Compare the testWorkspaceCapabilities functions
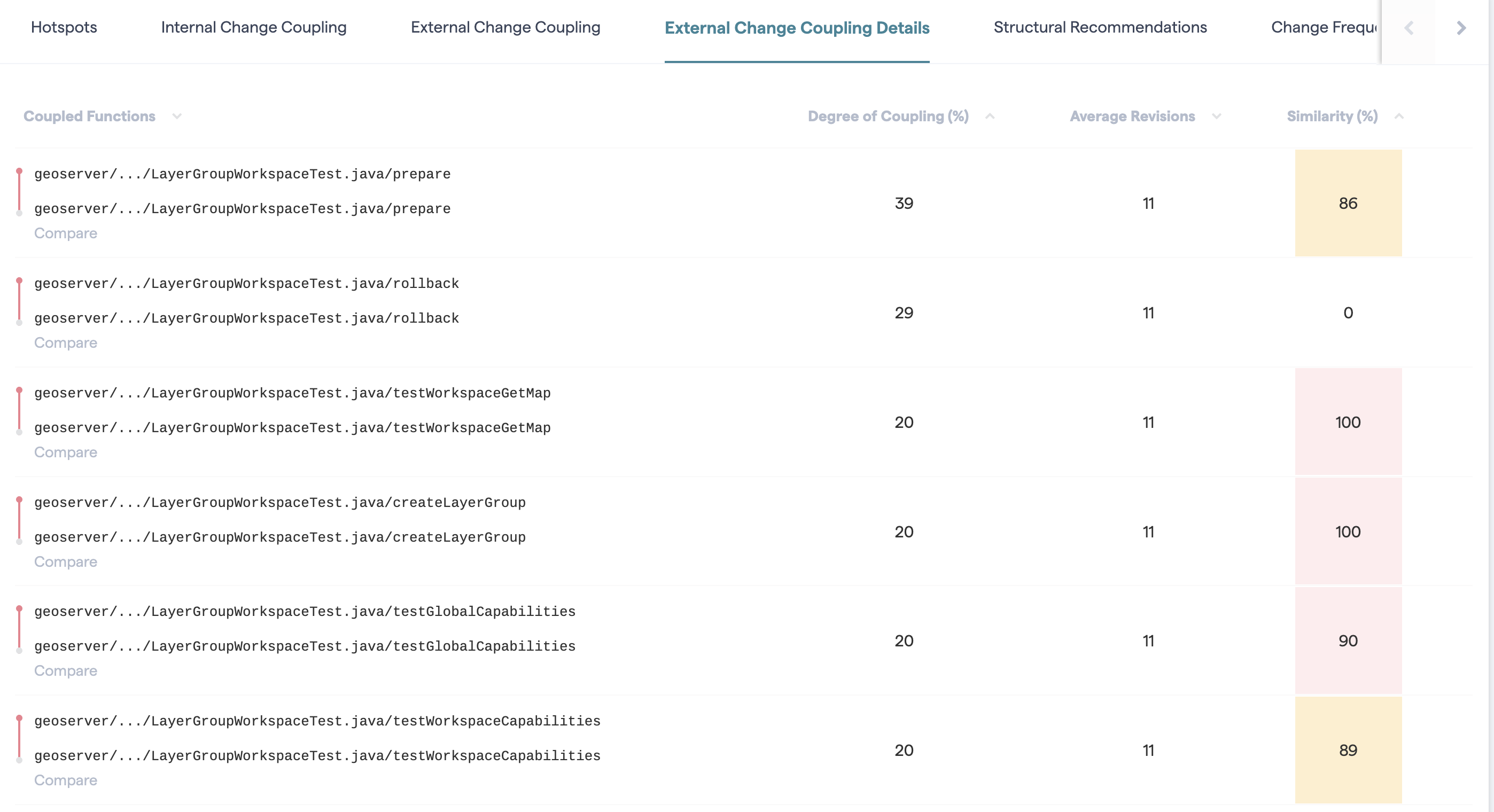The width and height of the screenshot is (1494, 812). point(66,780)
